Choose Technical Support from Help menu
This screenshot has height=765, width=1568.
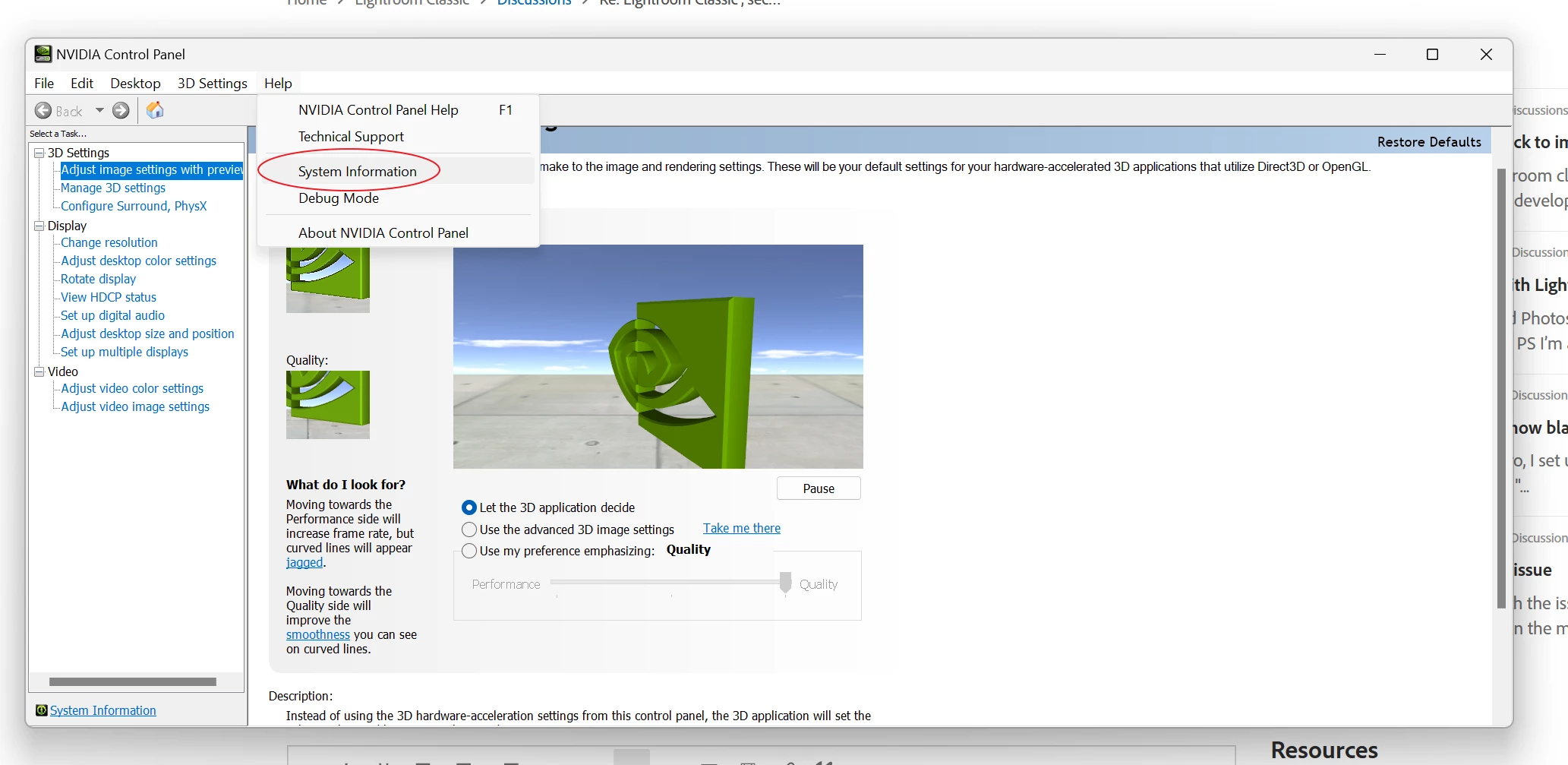pyautogui.click(x=399, y=137)
